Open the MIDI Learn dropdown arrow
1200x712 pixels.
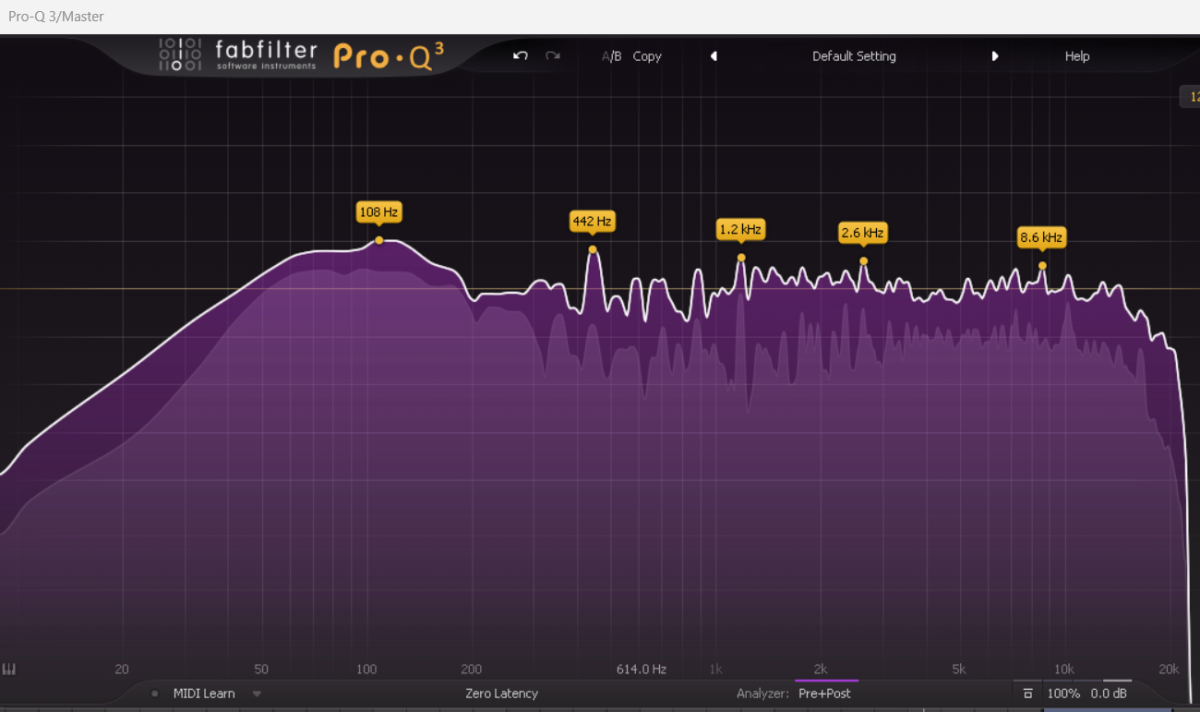257,693
